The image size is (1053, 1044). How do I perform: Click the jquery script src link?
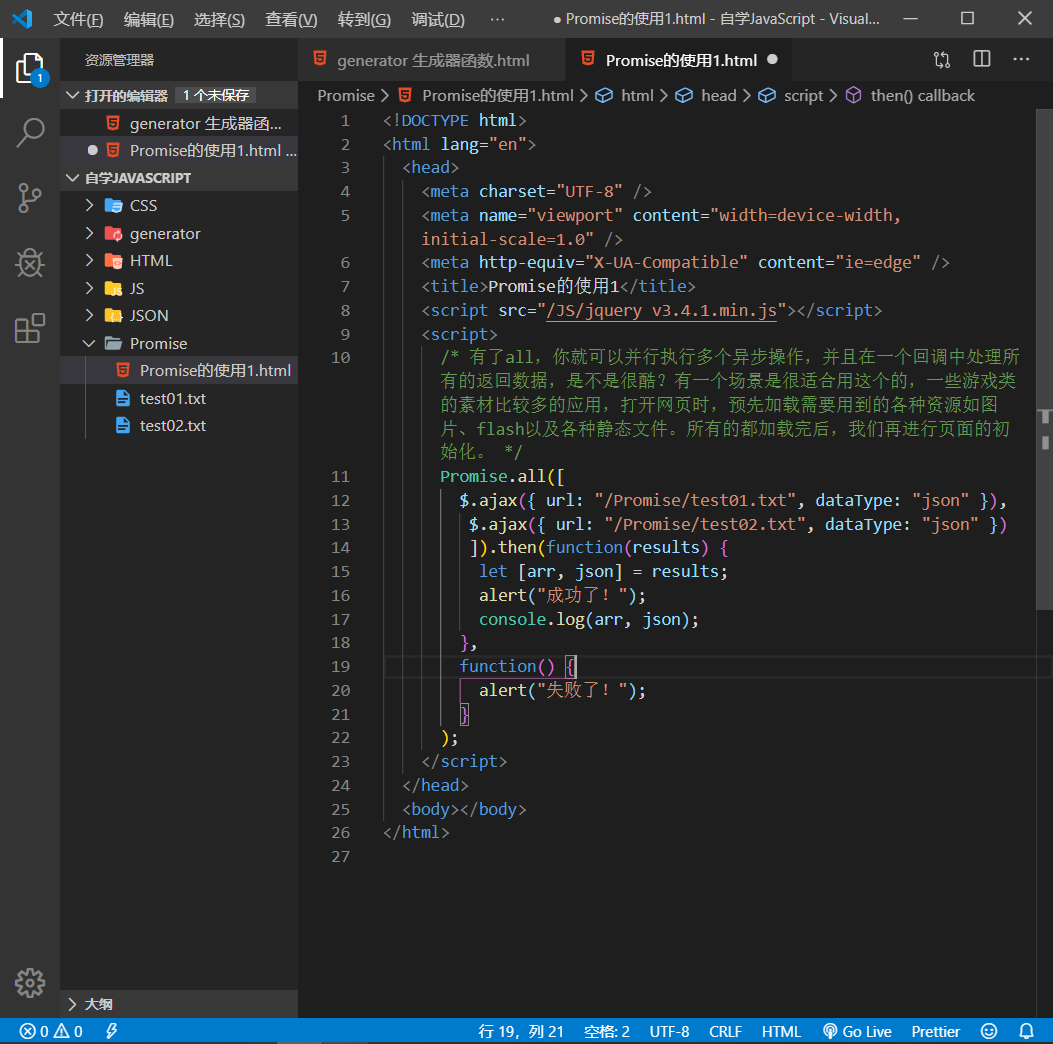tap(661, 310)
